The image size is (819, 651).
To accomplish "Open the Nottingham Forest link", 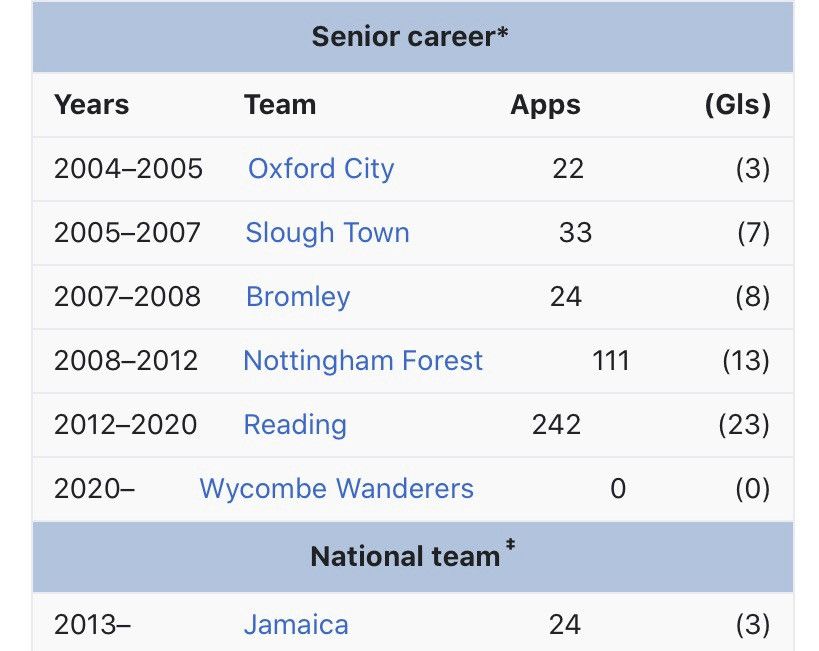I will [x=363, y=361].
